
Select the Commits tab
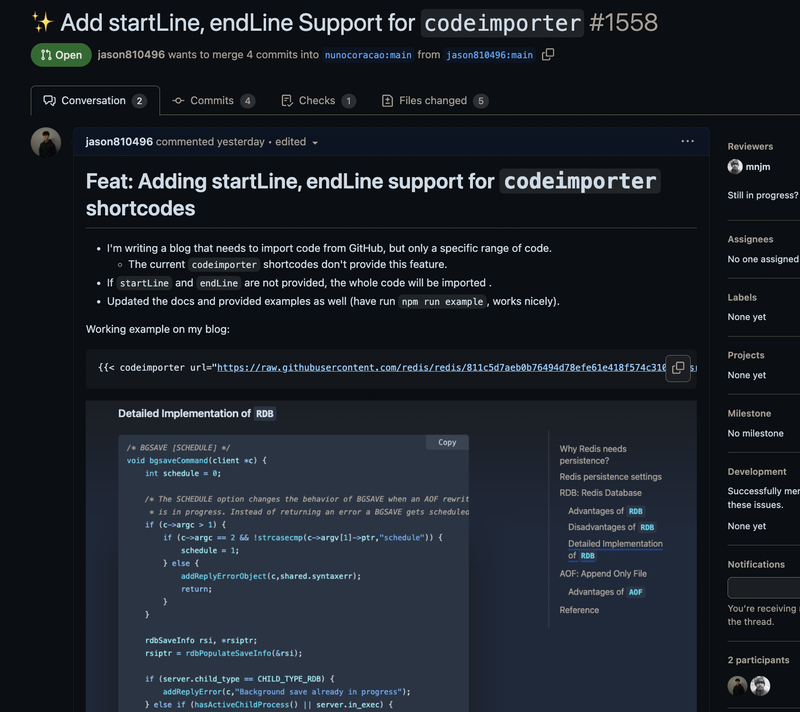pos(213,101)
